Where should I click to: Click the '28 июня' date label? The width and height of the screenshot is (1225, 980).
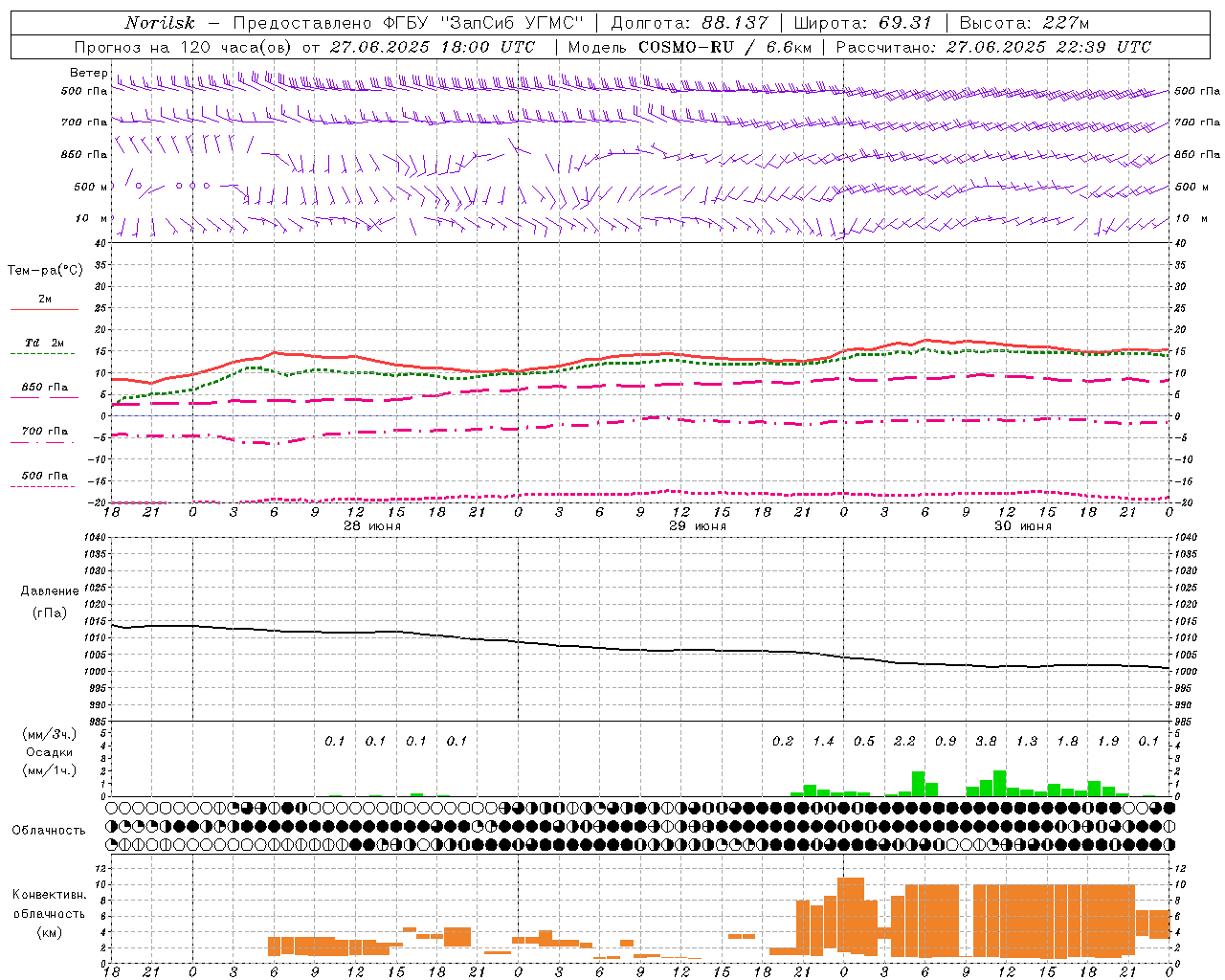(371, 526)
